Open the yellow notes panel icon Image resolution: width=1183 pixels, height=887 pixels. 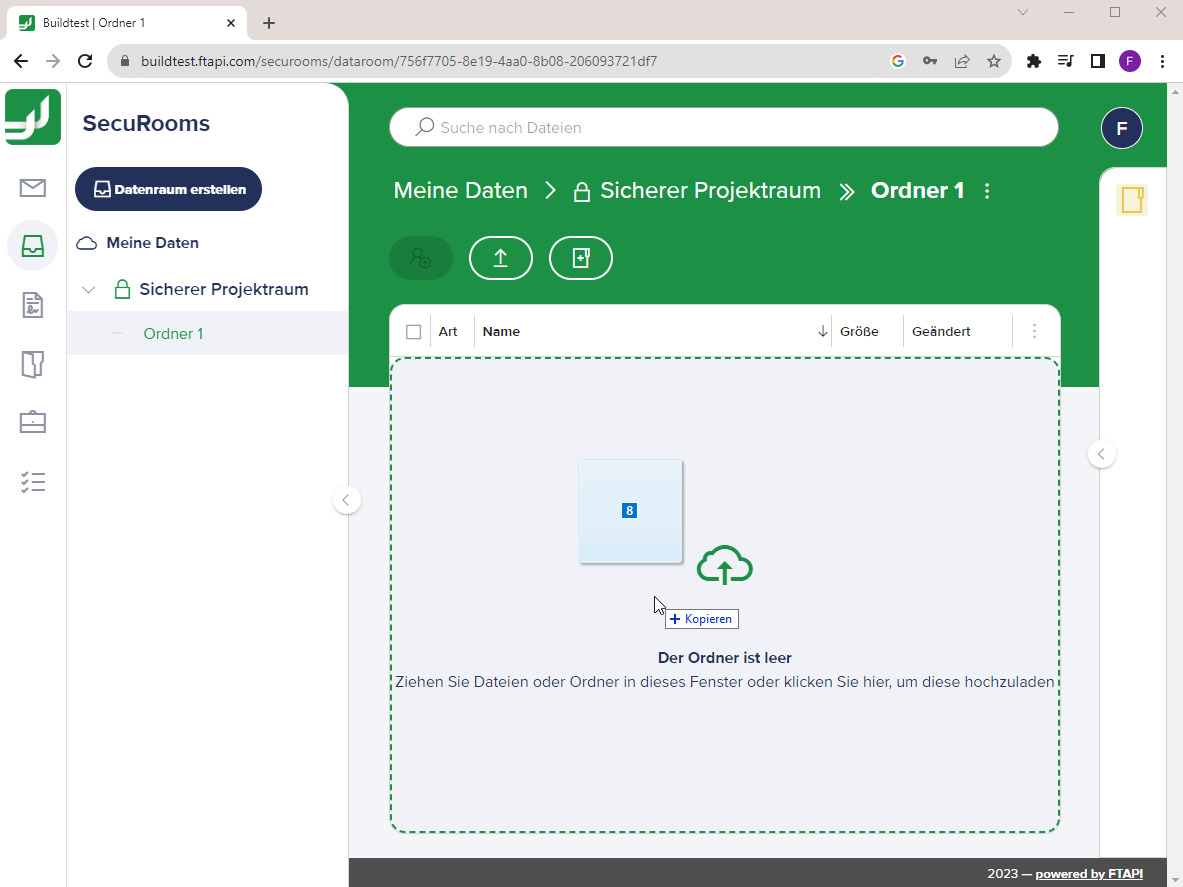coord(1132,199)
